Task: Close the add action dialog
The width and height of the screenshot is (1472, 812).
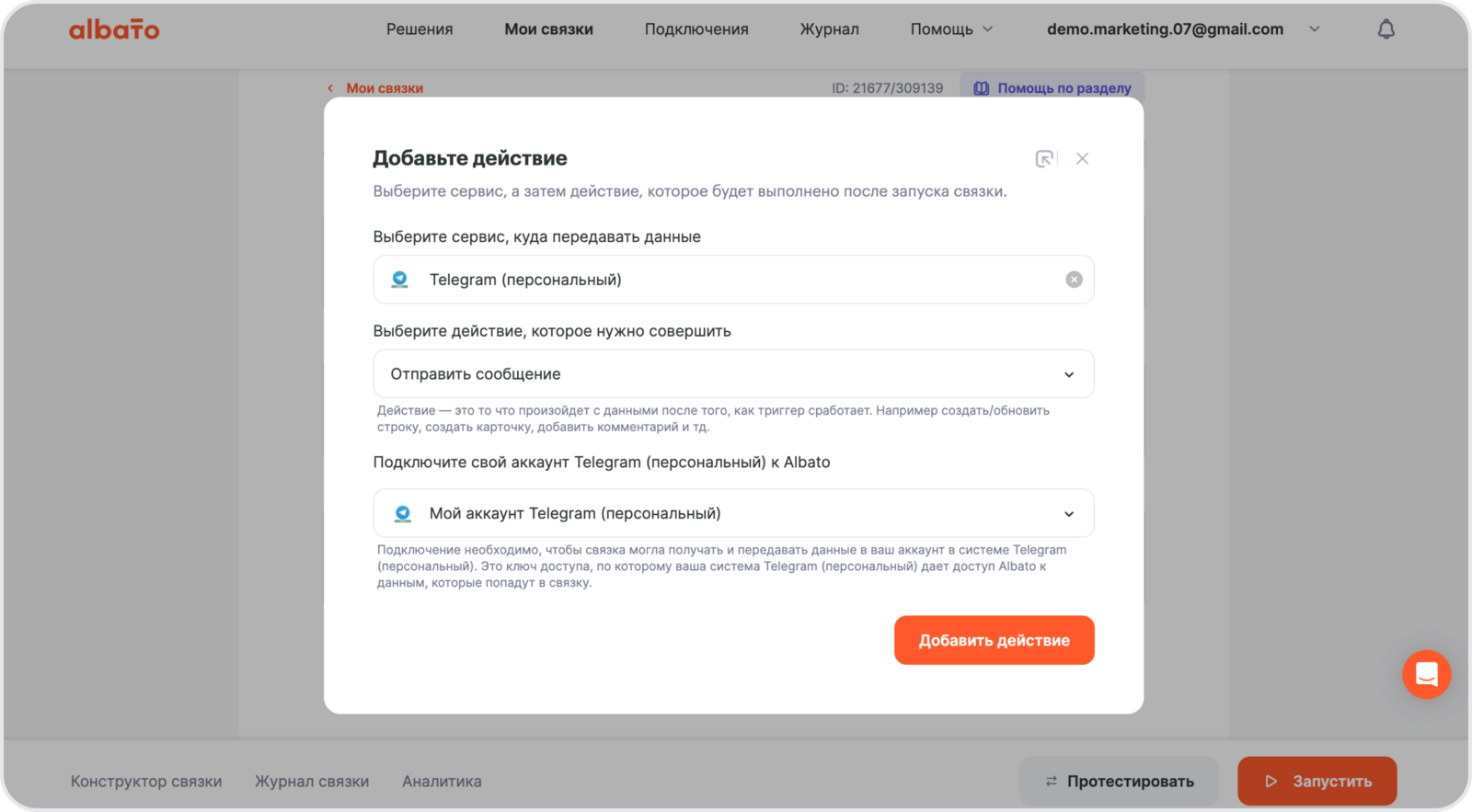Action: pos(1082,159)
